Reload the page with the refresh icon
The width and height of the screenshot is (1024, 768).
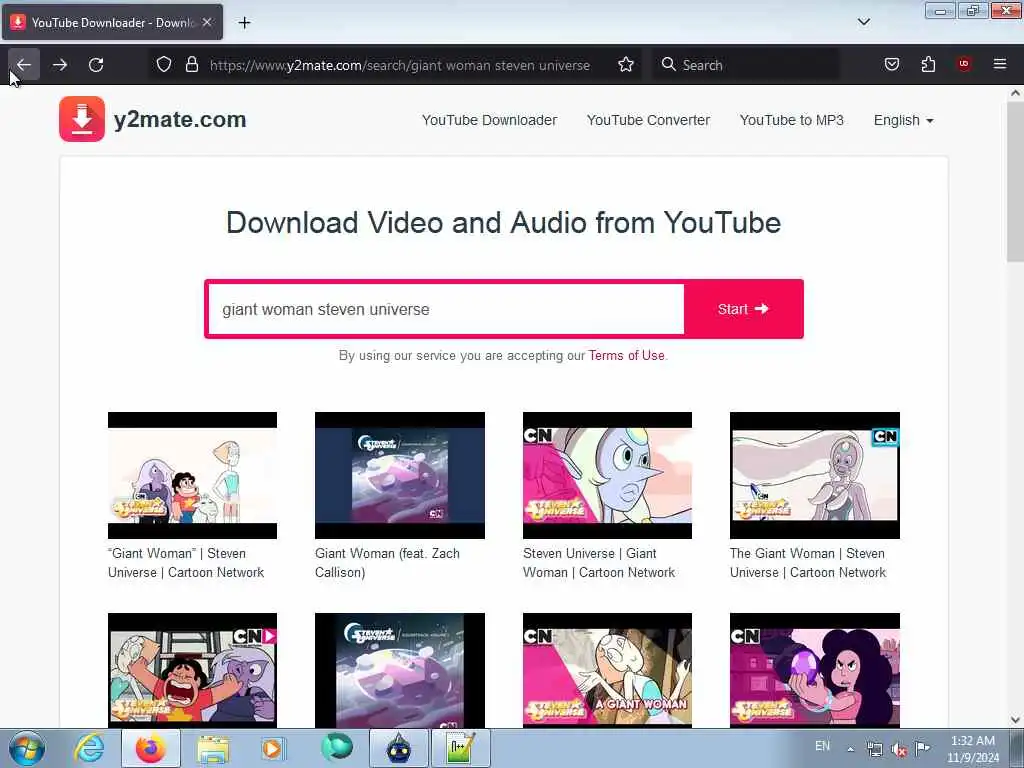pyautogui.click(x=96, y=65)
